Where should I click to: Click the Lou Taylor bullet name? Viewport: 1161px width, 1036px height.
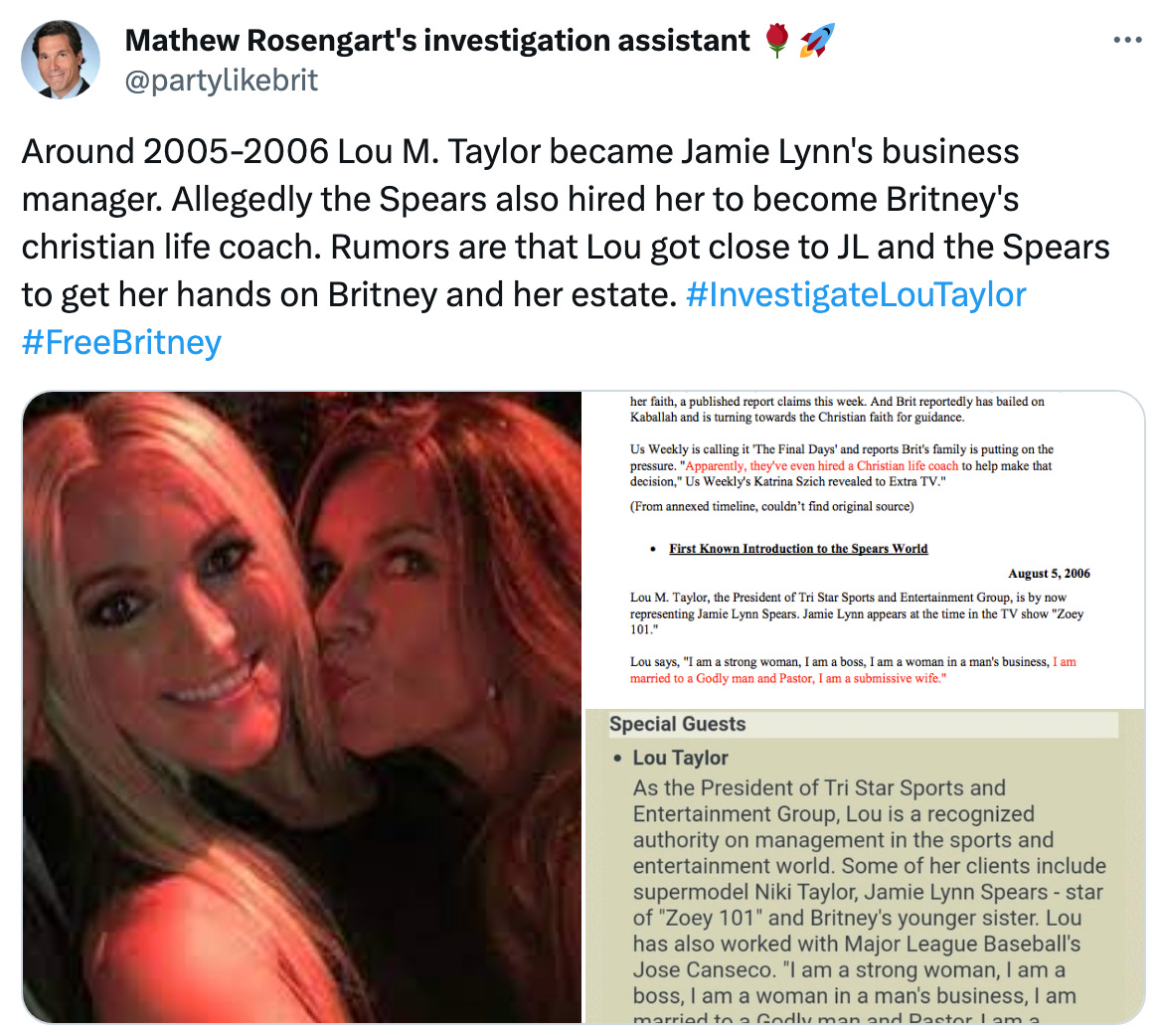(x=681, y=758)
